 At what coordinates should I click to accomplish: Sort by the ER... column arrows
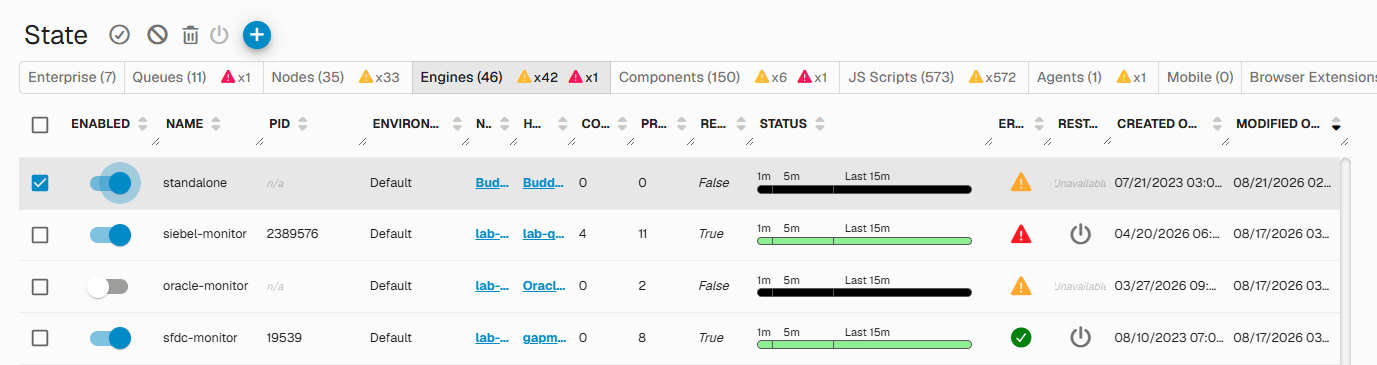pos(1039,124)
